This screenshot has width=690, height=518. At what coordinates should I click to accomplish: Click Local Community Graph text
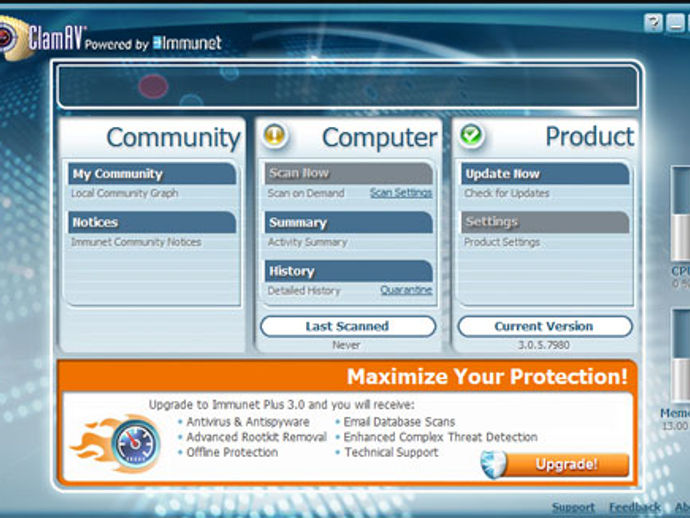point(125,193)
